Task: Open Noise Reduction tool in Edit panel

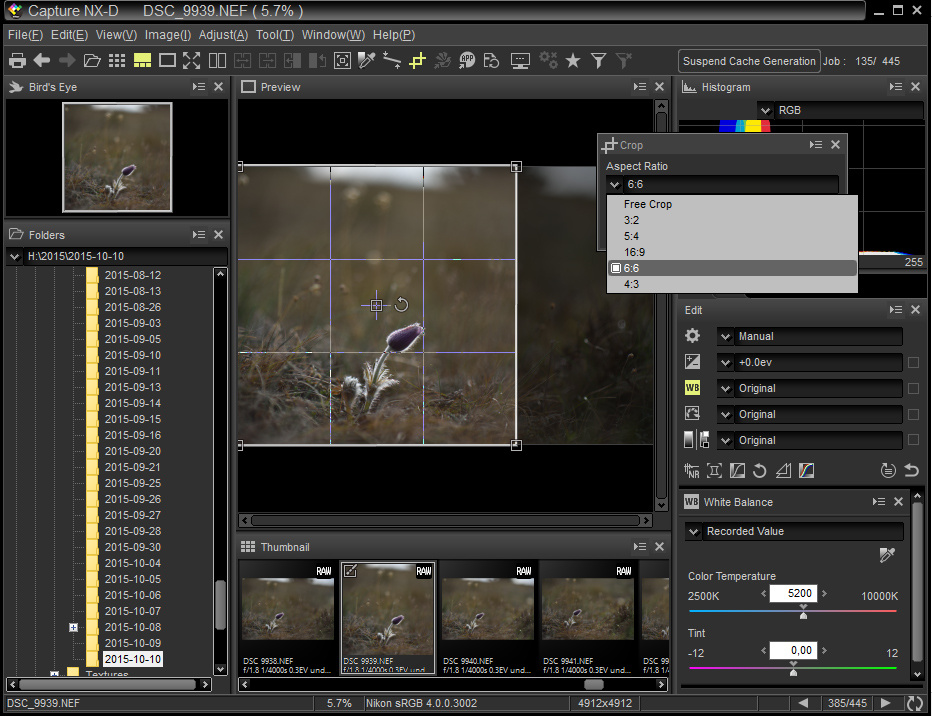Action: point(692,470)
